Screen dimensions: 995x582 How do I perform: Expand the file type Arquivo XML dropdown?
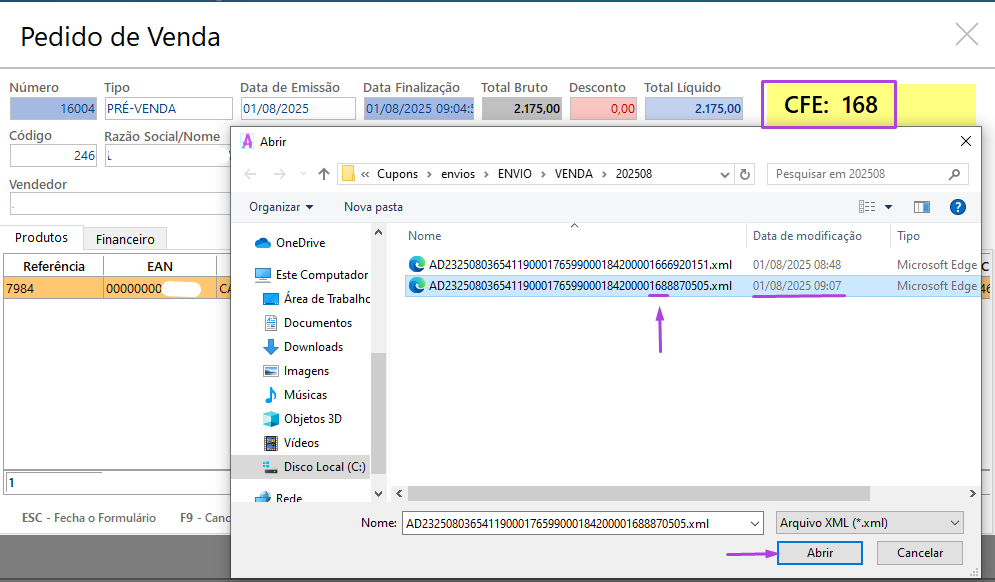(869, 523)
